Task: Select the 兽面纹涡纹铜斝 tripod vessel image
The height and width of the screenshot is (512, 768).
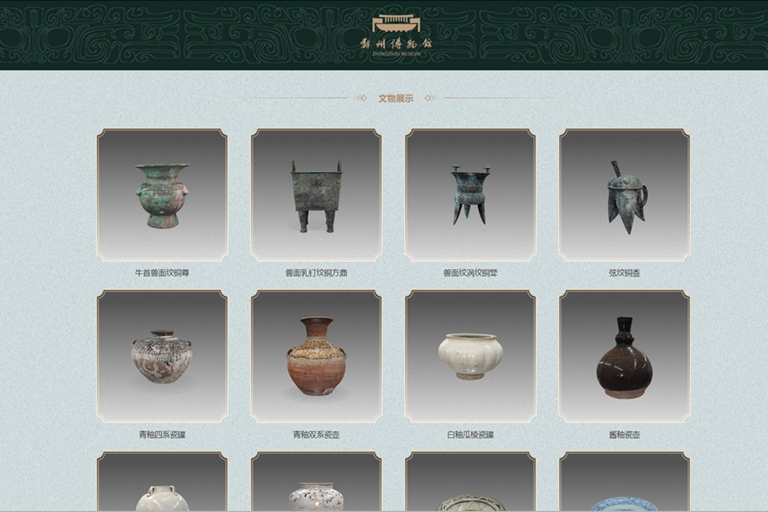Action: coord(470,195)
